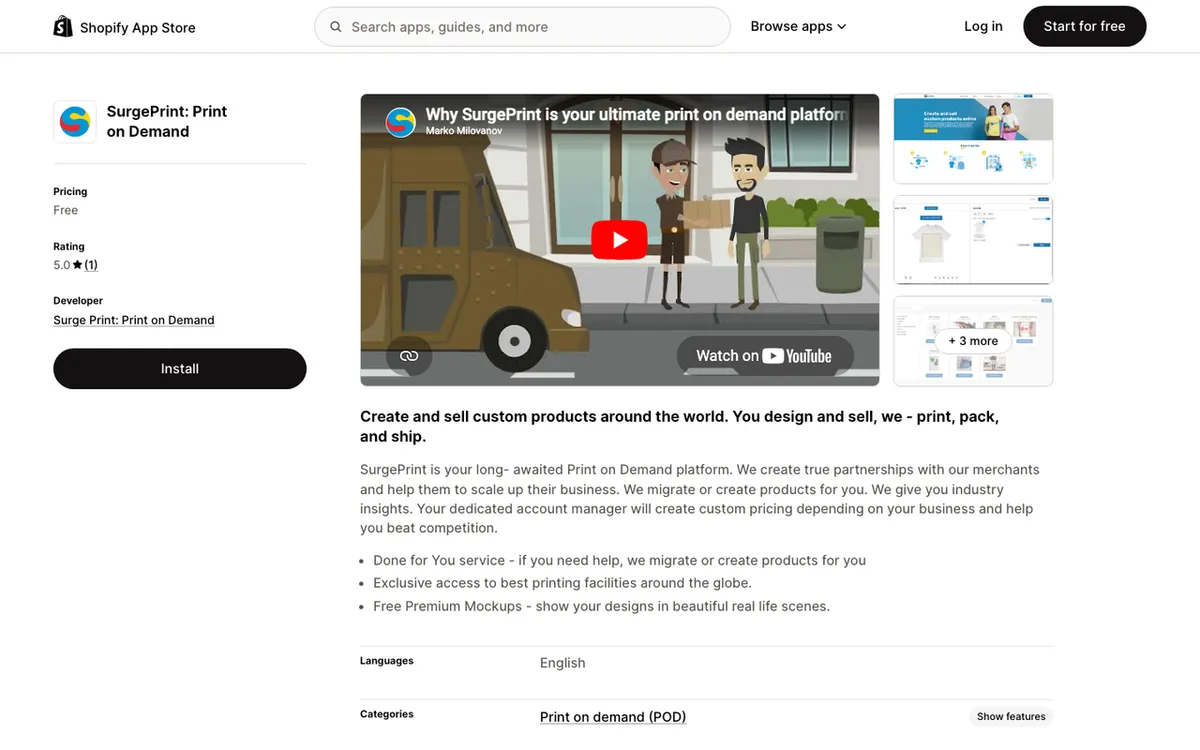Click the 'Done for You service' bullet
Screen dimensions: 1200x750
(x=620, y=560)
